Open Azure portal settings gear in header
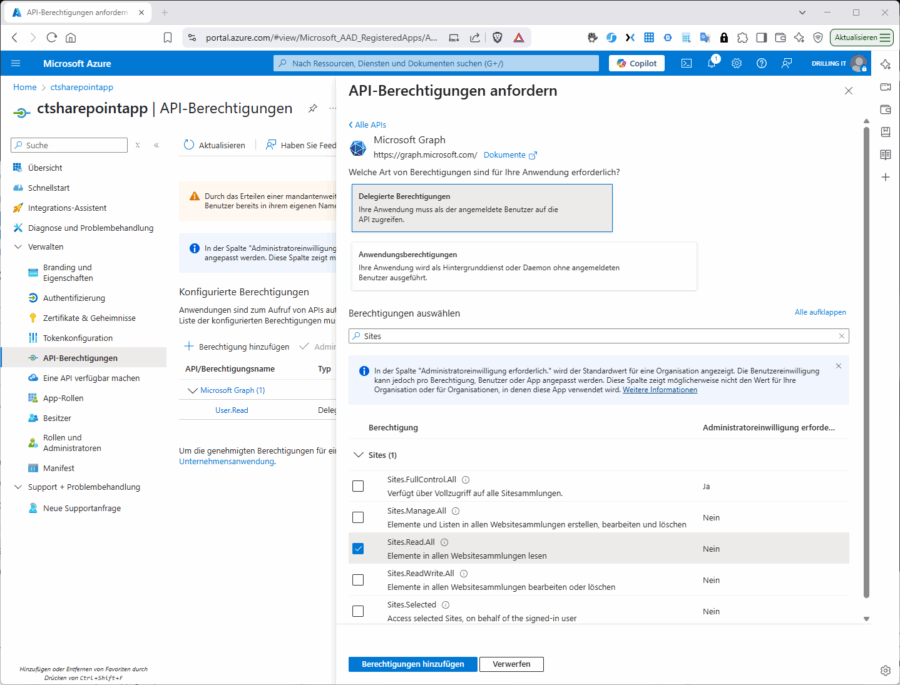Viewport: 900px width, 685px height. point(736,63)
